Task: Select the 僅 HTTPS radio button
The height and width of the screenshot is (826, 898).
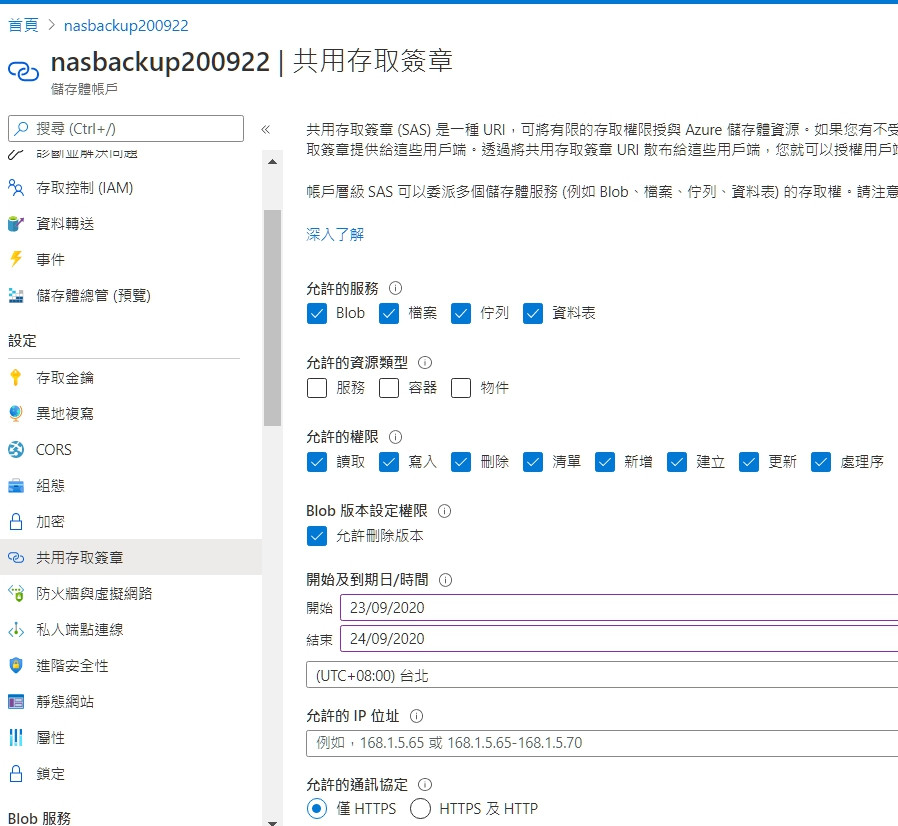Action: 317,809
